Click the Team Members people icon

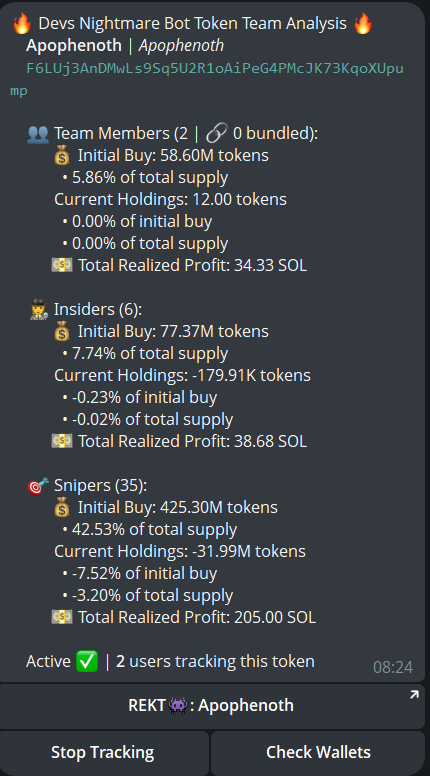point(38,134)
